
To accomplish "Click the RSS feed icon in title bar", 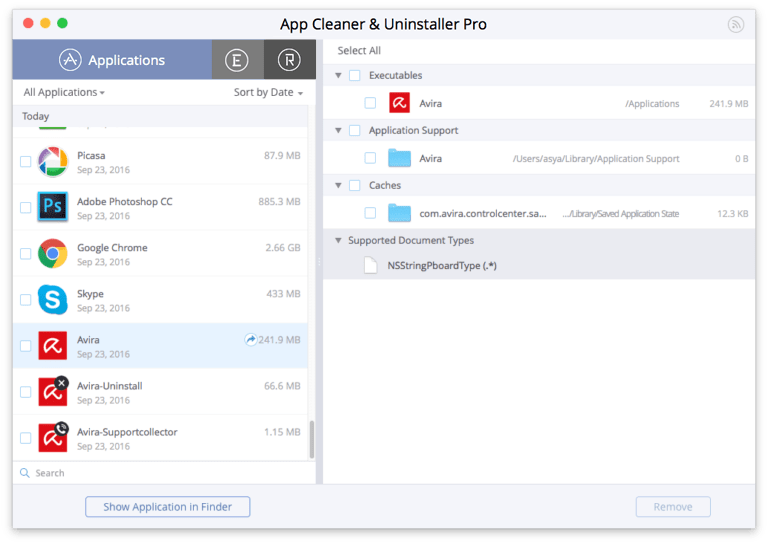I will pos(736,24).
